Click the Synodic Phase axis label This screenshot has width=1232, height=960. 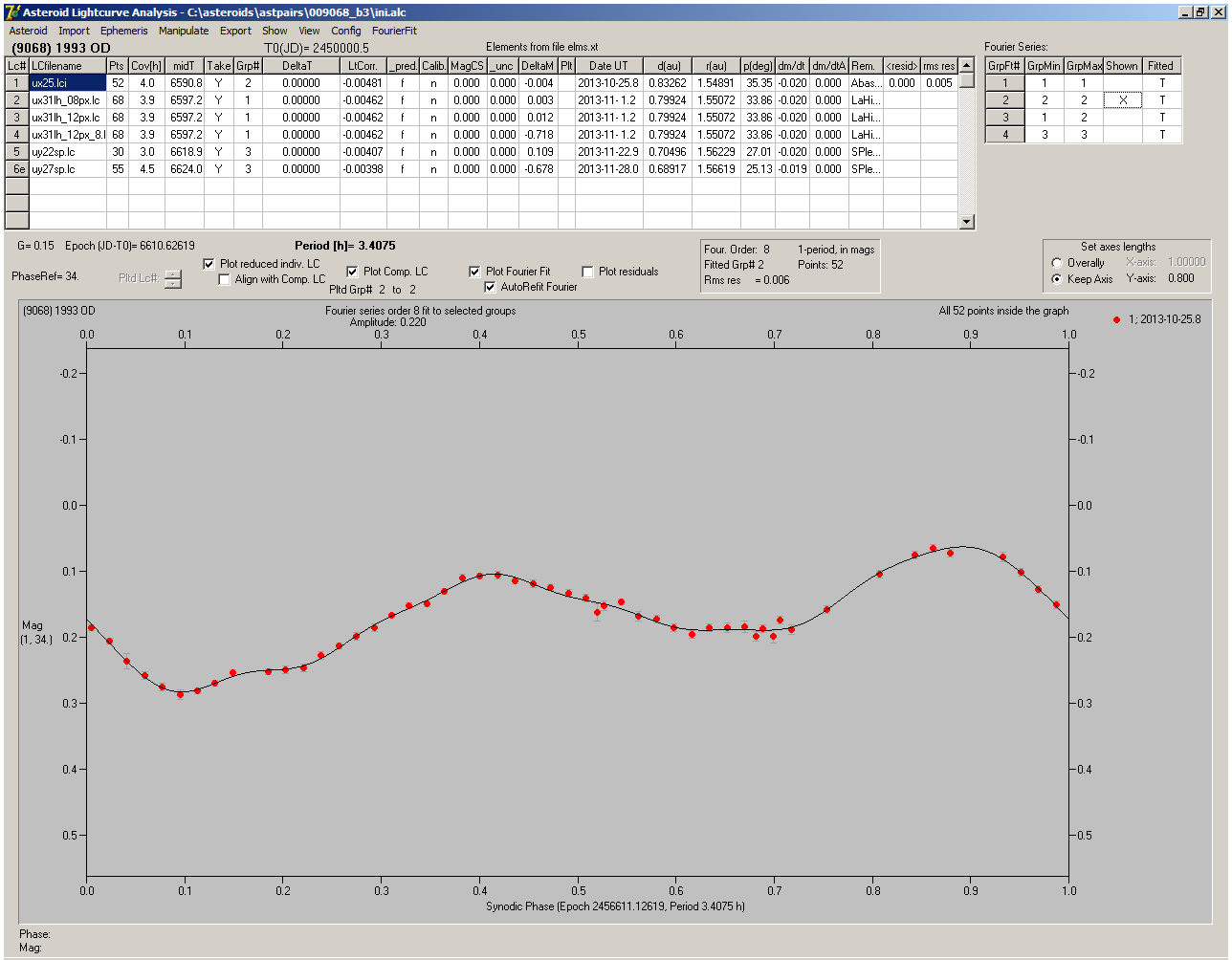(615, 906)
